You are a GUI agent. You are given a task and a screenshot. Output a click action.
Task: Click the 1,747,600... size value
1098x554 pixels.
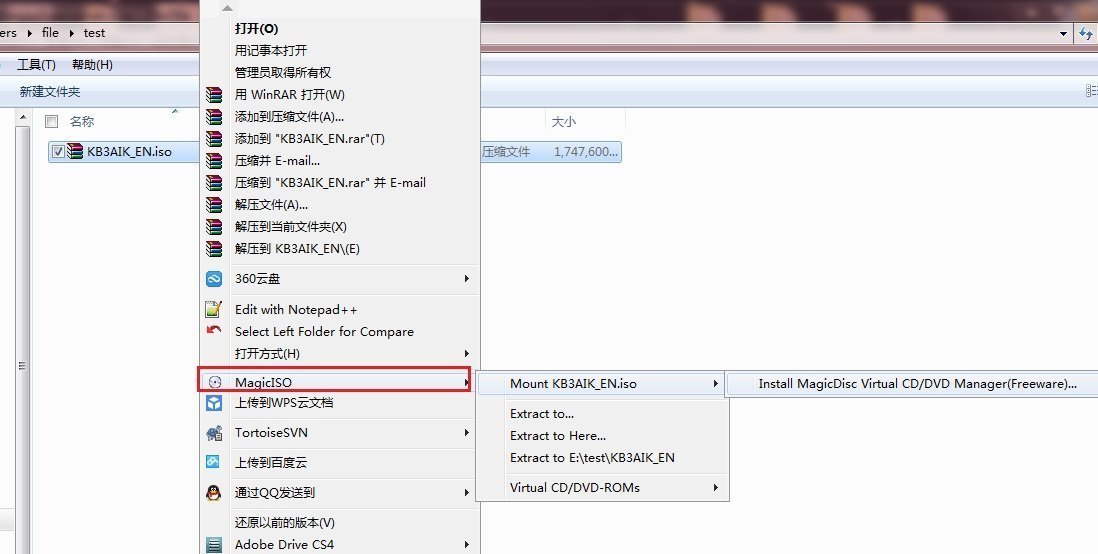[585, 151]
